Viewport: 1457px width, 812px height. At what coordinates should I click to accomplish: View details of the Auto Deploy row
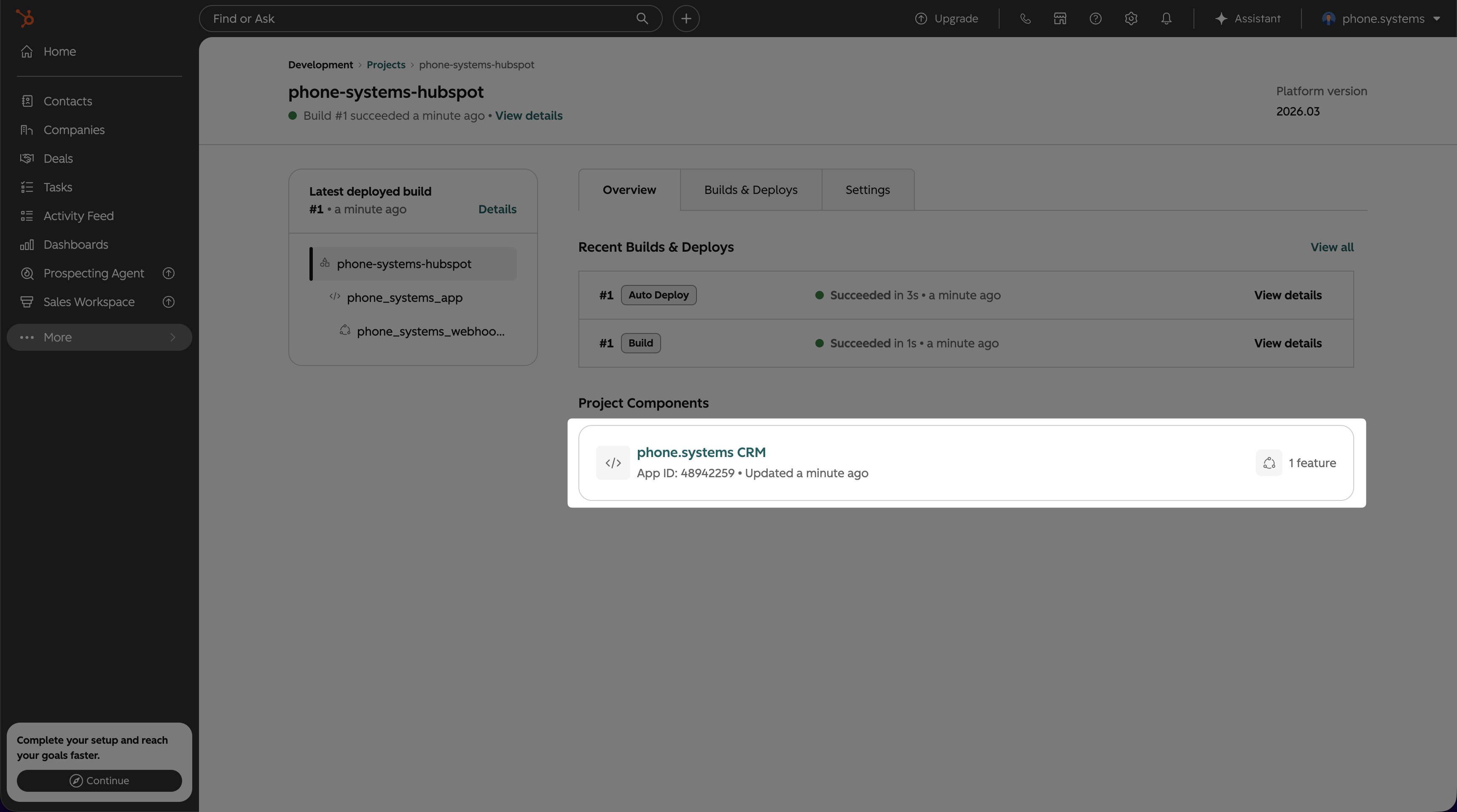1288,295
